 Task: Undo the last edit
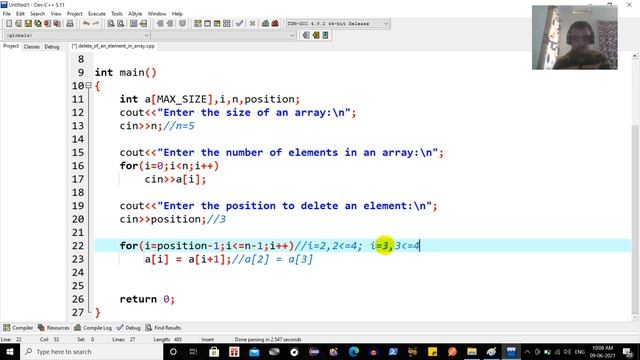[86, 24]
